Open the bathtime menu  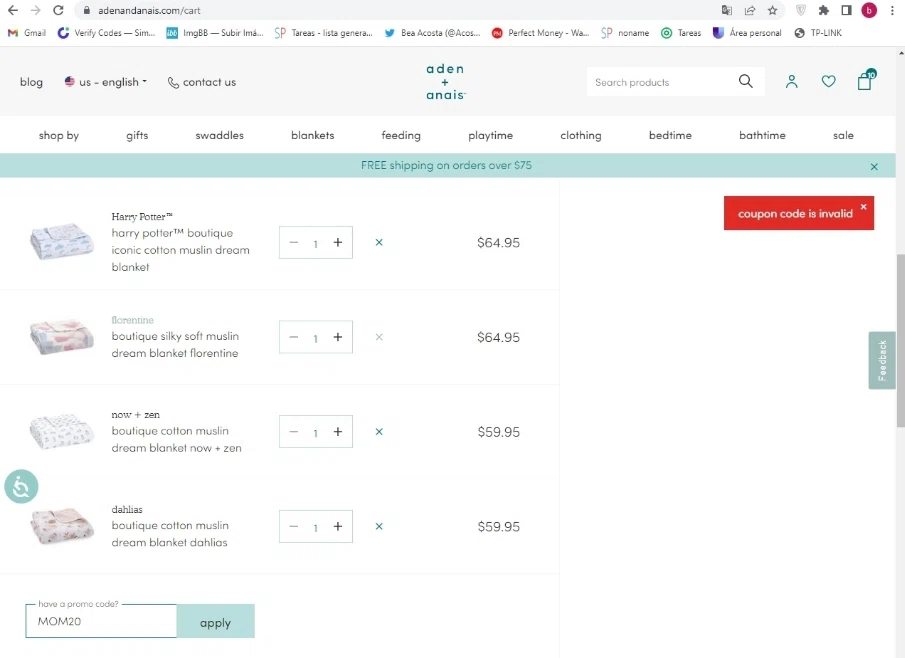click(x=762, y=135)
